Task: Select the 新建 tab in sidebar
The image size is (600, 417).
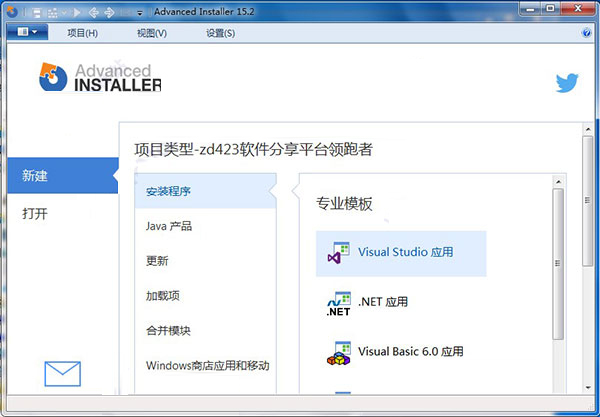Action: (x=63, y=176)
